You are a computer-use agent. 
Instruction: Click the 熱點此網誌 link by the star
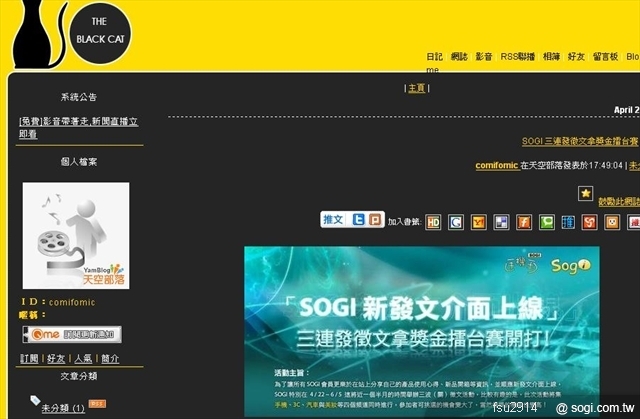pyautogui.click(x=619, y=202)
